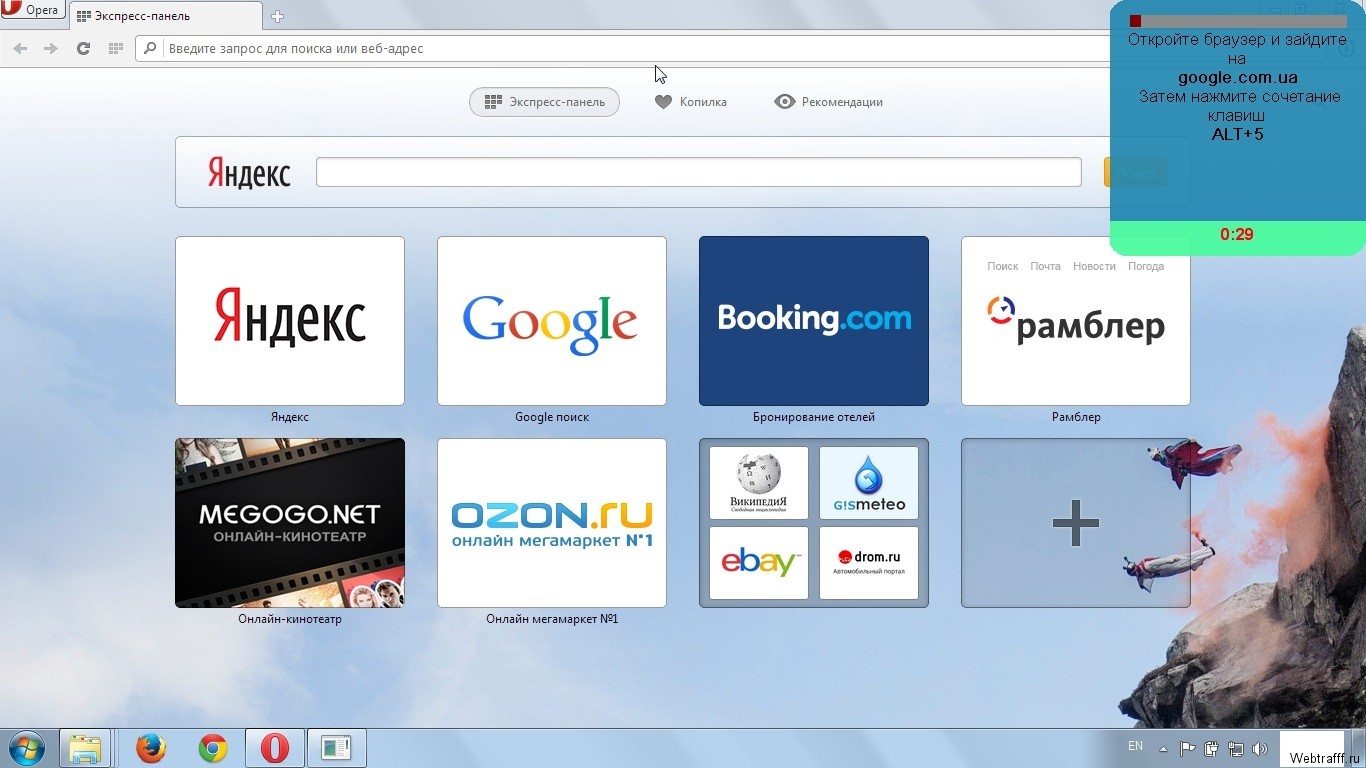The width and height of the screenshot is (1366, 768).
Task: Click the magnifier icon in the address bar
Action: click(151, 48)
